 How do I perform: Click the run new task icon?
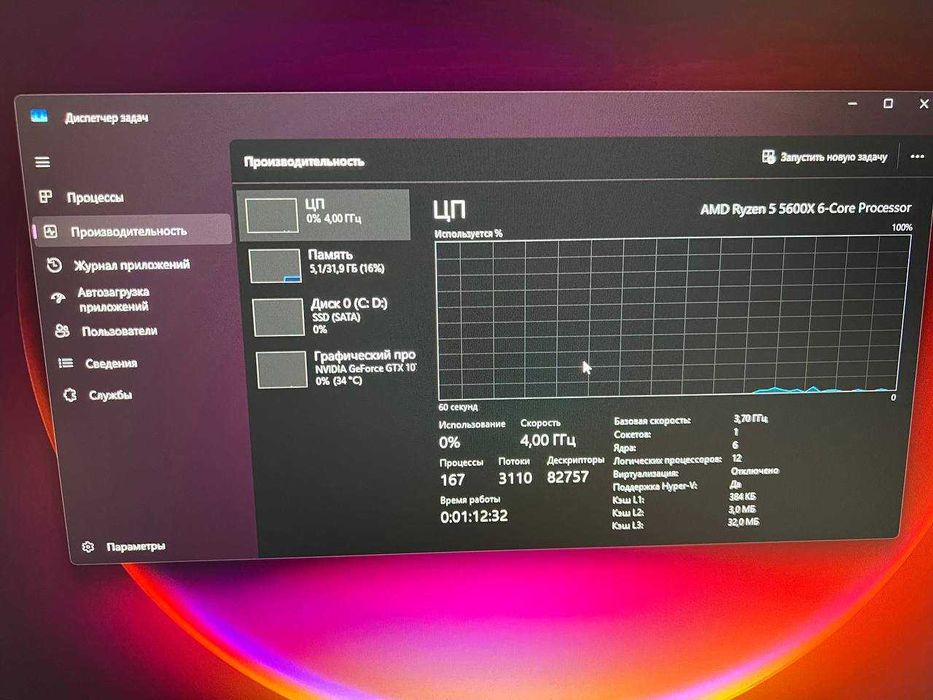coord(768,157)
